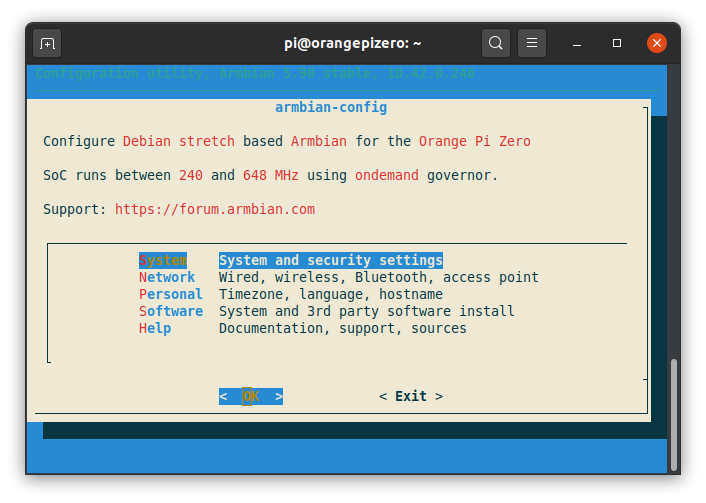
Task: Click 'Wired, wireless, Bluetooth, access point' text
Action: (x=379, y=277)
